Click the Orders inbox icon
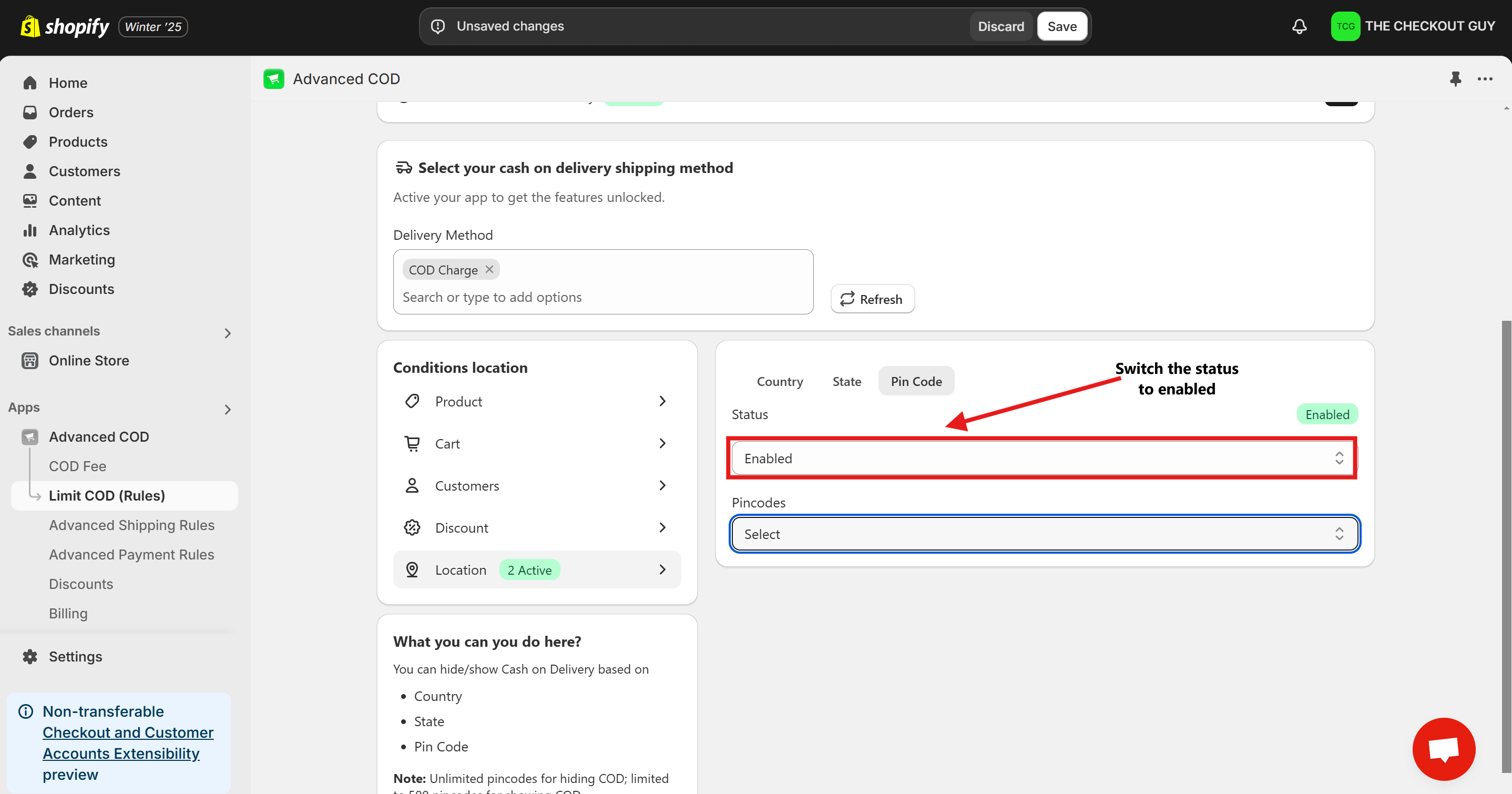1512x794 pixels. click(30, 112)
